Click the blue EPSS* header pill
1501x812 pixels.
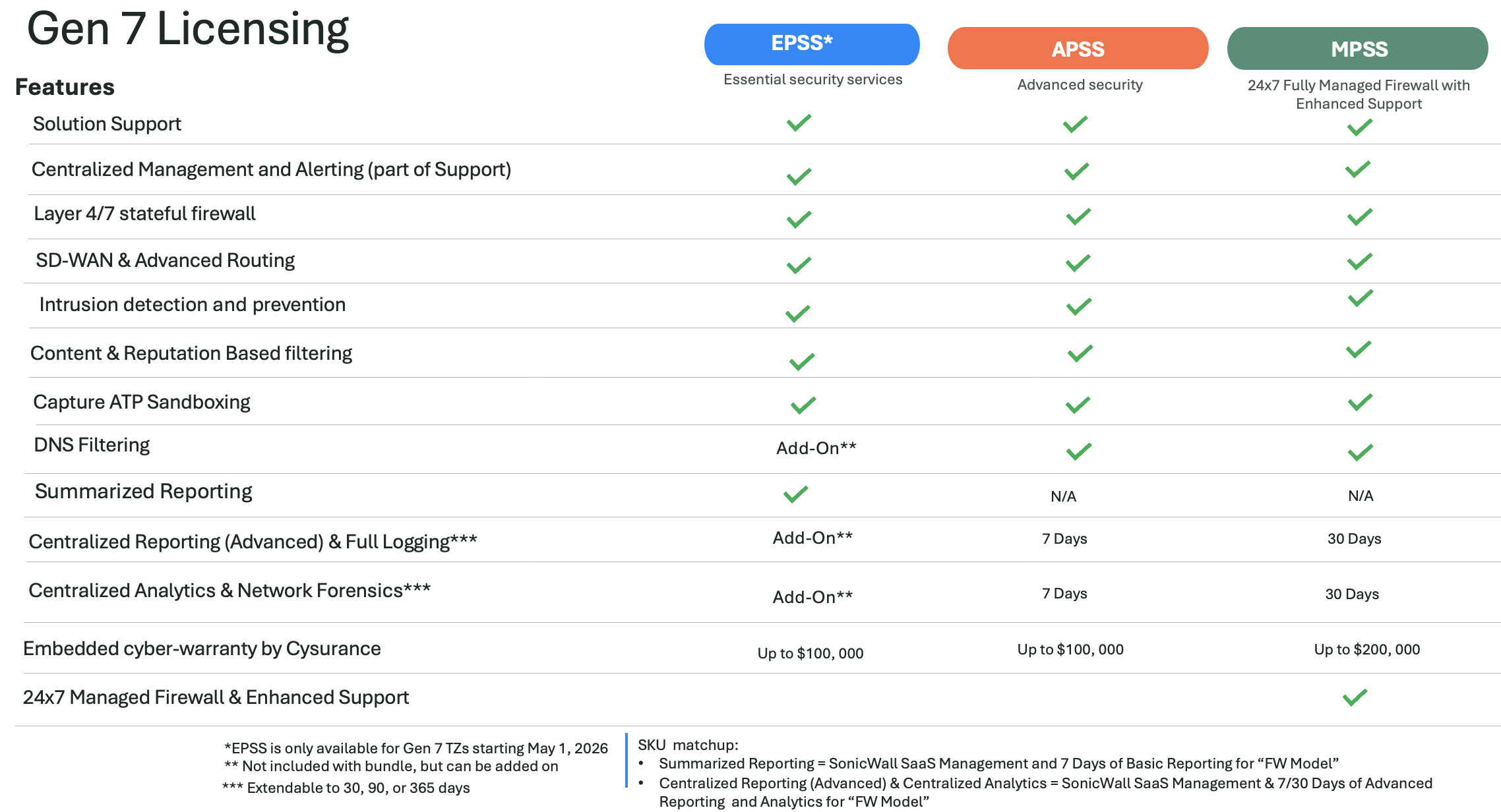click(812, 44)
